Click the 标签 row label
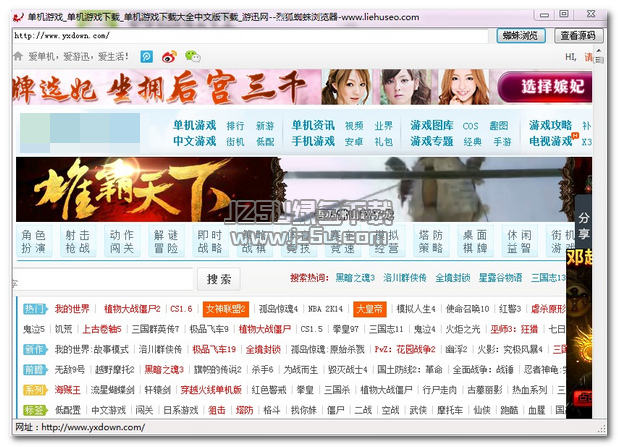Viewport: 618px width, 447px height. click(35, 410)
